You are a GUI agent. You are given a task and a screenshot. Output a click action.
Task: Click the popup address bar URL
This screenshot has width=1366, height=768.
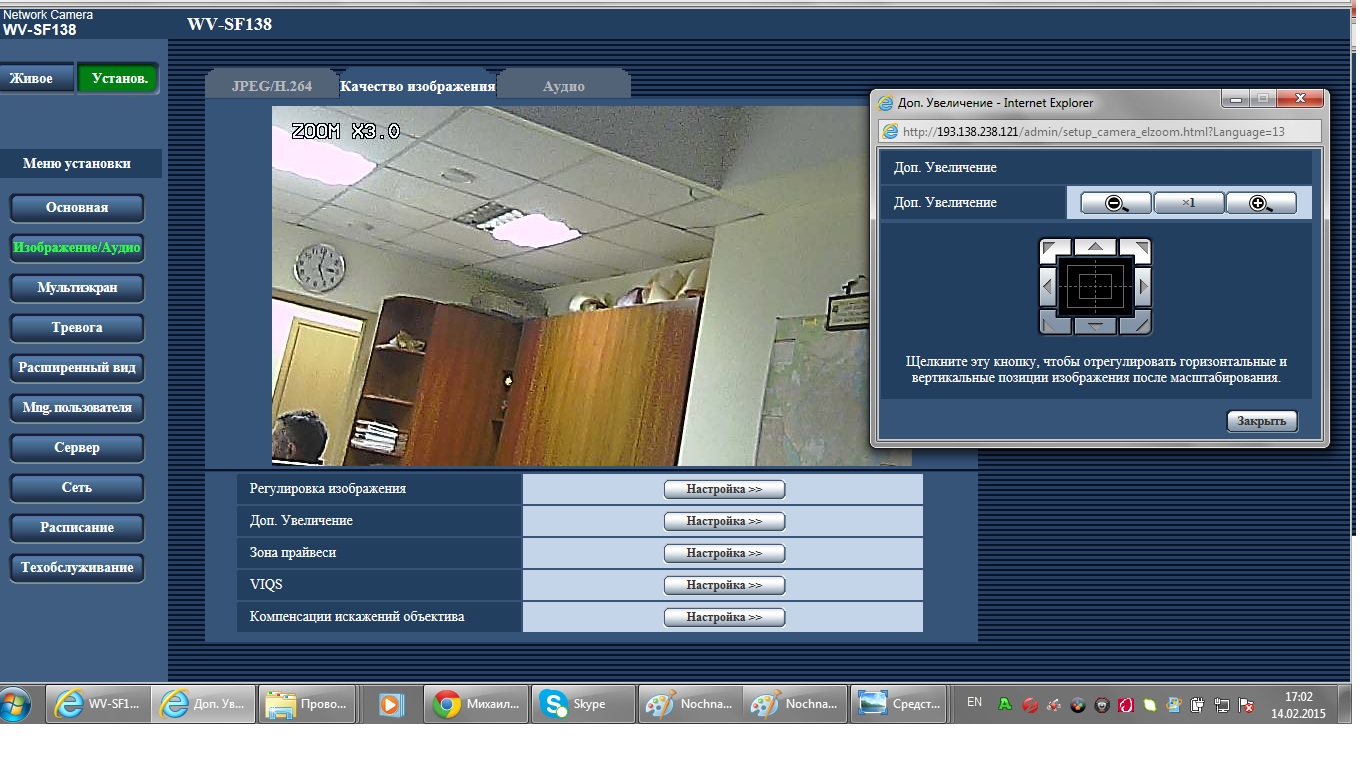tap(1093, 131)
